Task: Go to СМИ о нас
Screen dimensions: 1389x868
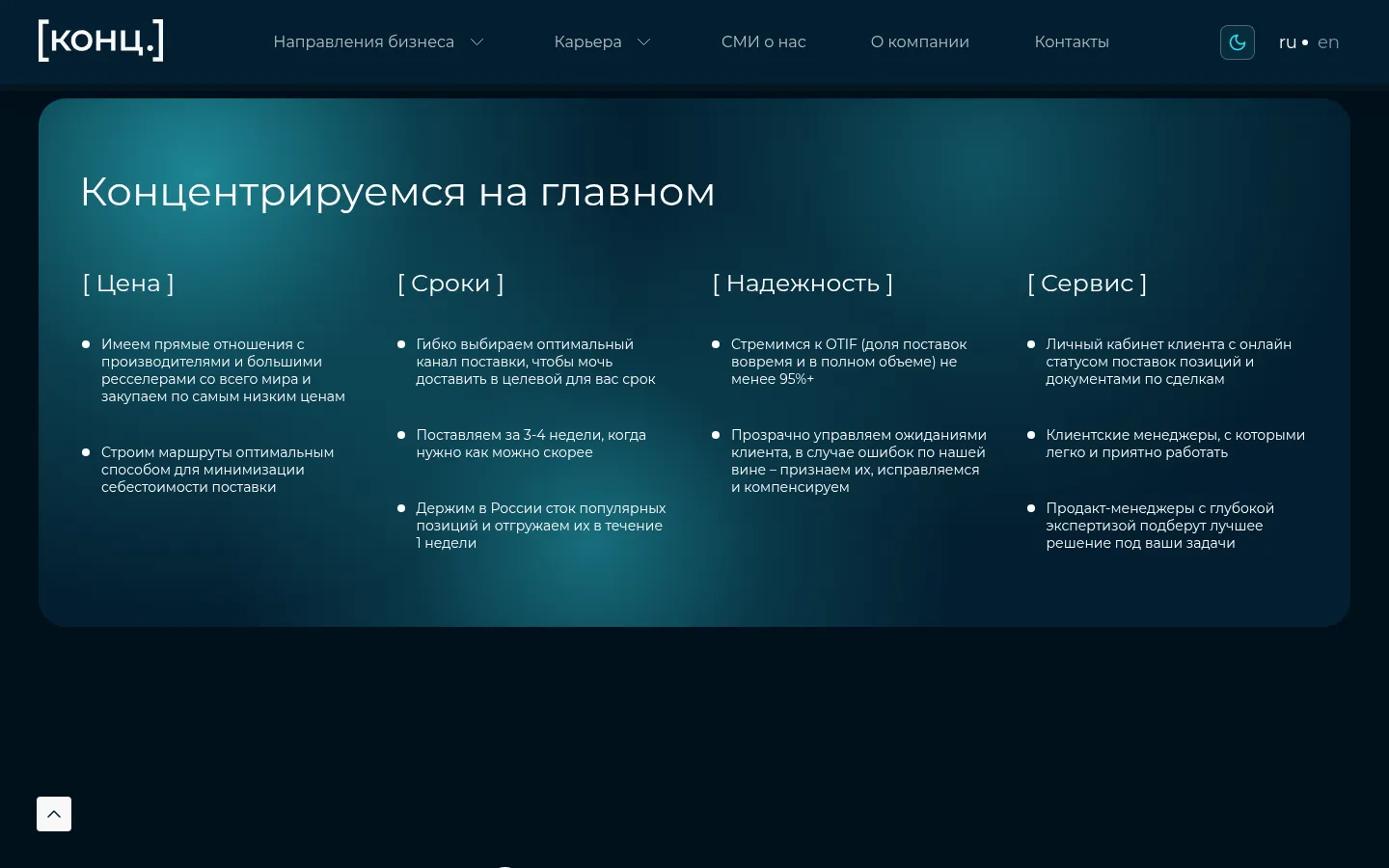Action: 763,42
